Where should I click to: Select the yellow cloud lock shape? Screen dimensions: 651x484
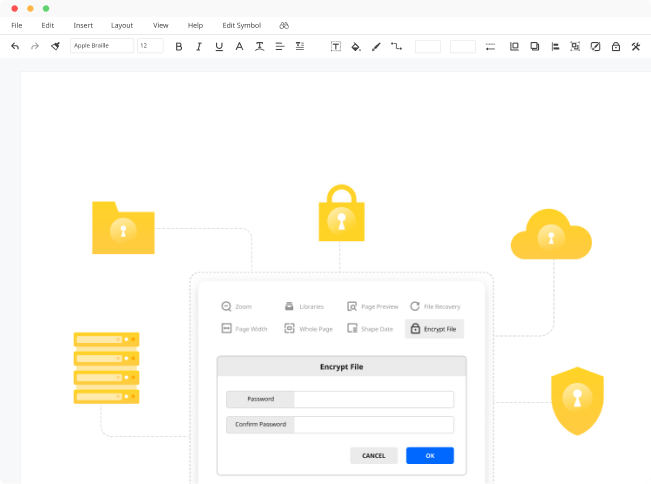point(551,235)
